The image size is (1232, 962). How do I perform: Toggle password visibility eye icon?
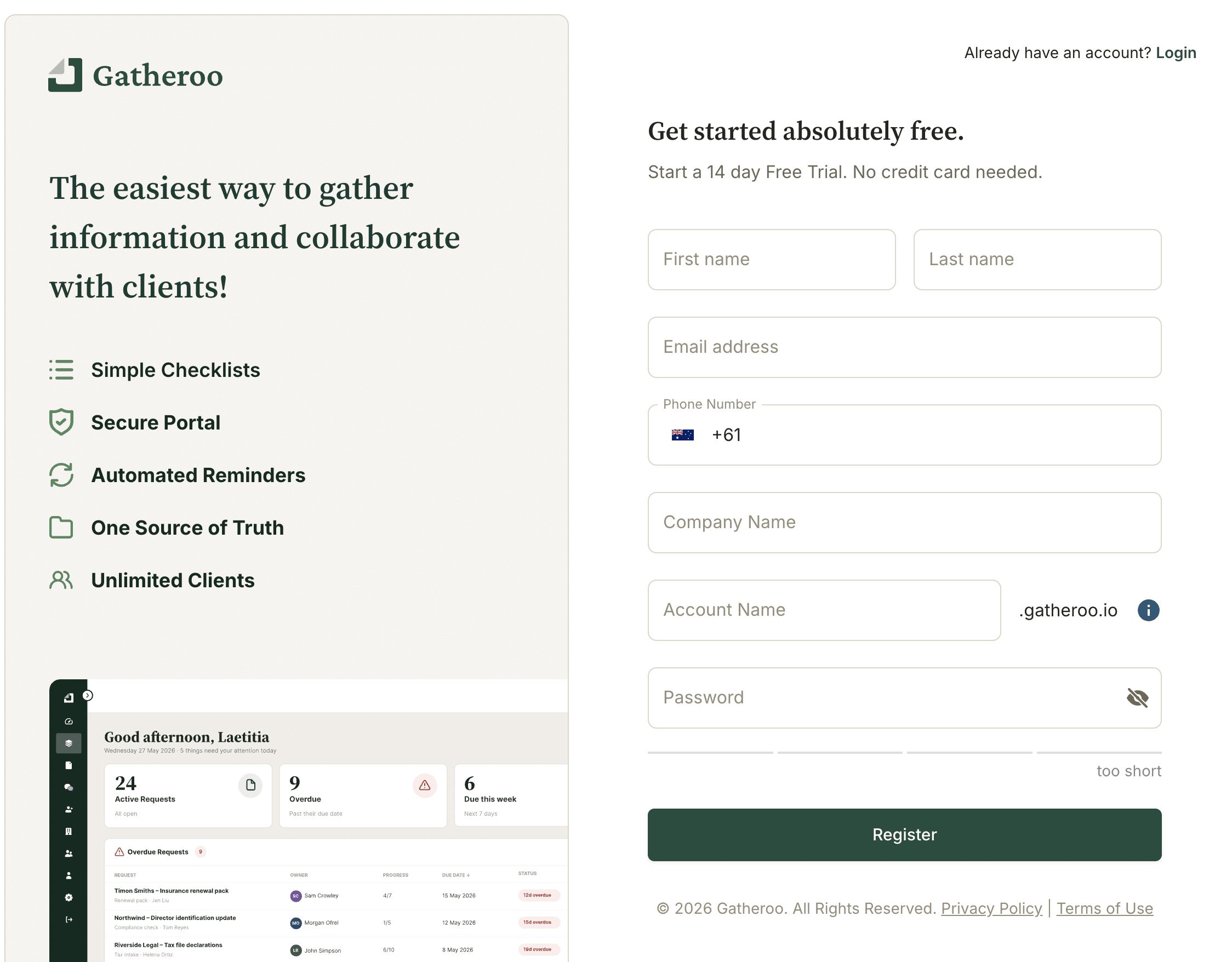tap(1137, 697)
